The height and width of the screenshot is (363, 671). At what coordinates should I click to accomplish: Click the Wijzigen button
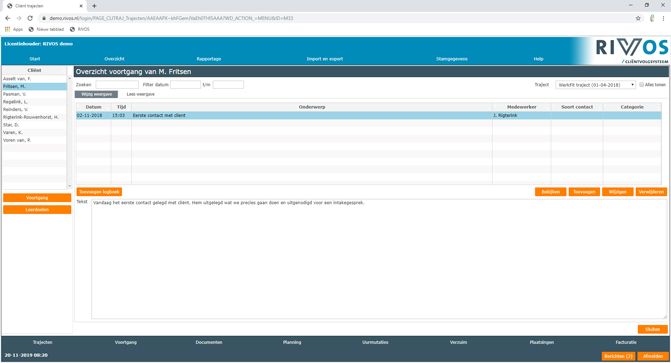[618, 192]
